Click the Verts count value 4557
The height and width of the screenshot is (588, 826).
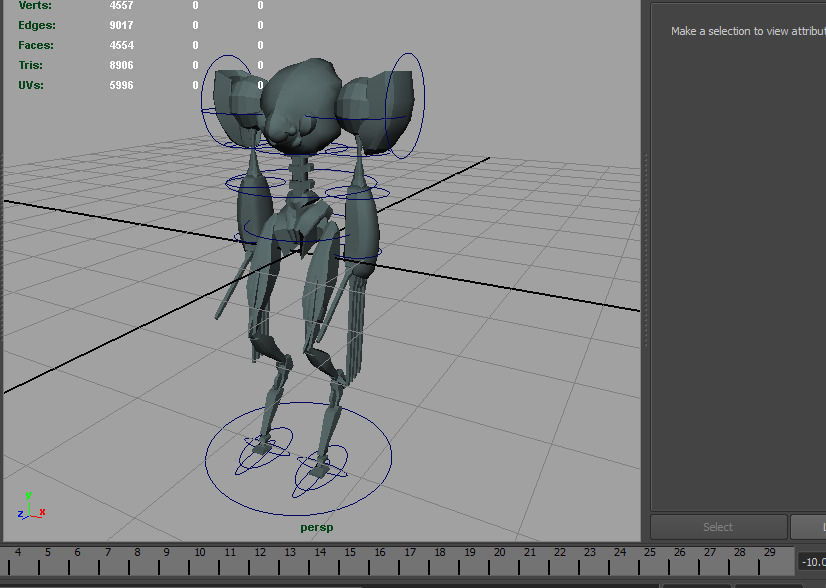(122, 6)
